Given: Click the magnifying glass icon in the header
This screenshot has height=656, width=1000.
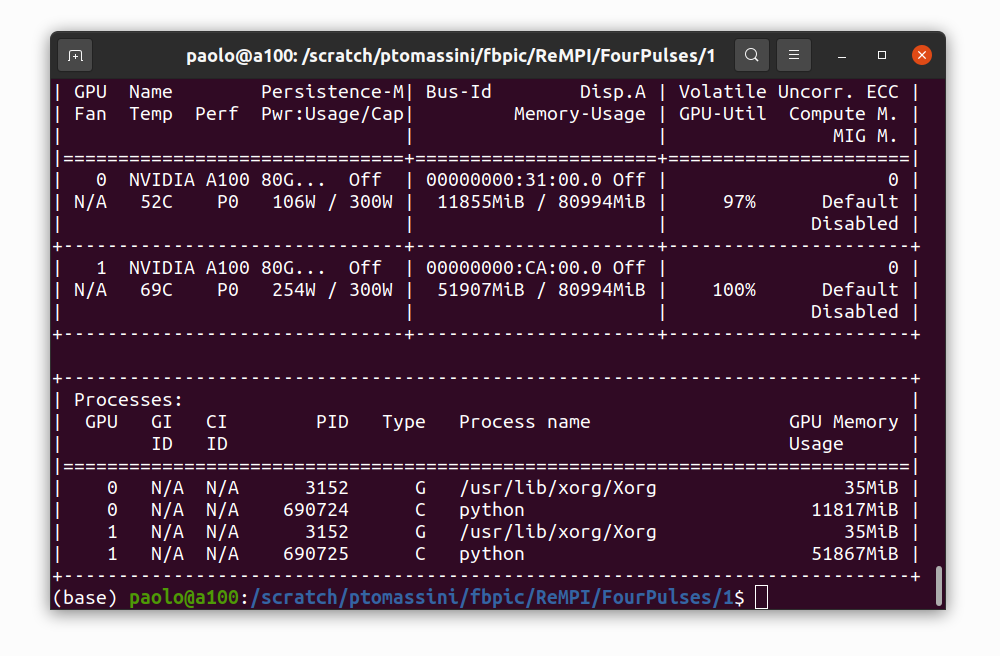Looking at the screenshot, I should click(x=751, y=55).
